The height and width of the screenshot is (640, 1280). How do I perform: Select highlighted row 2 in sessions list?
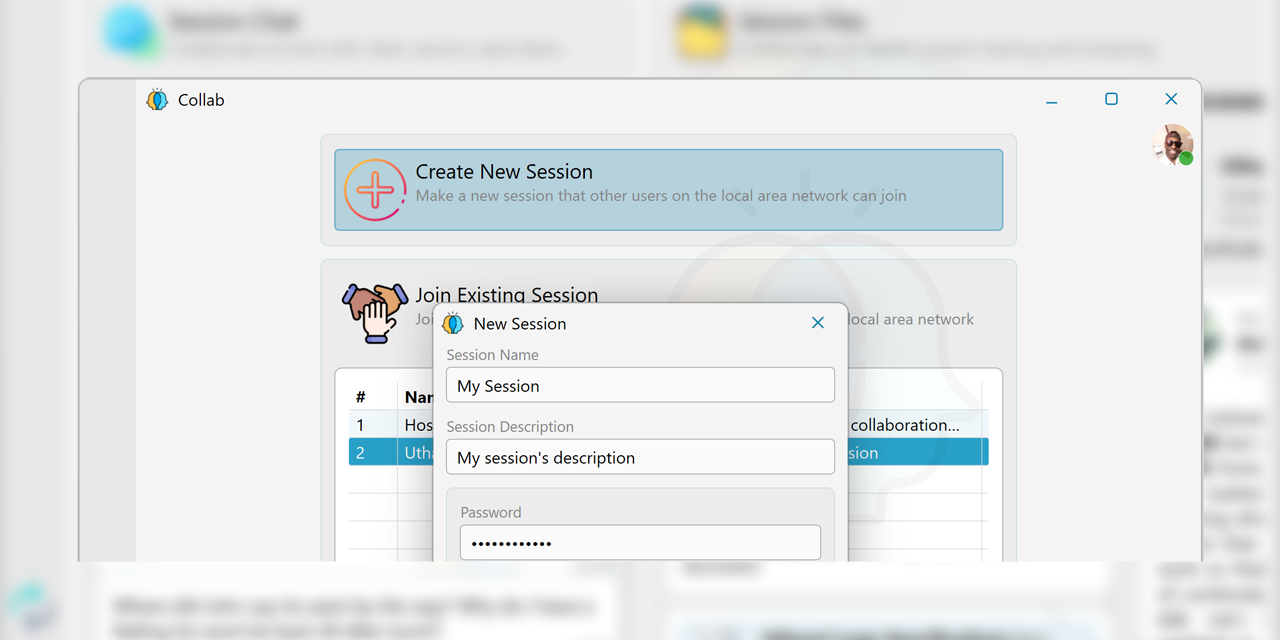[390, 453]
